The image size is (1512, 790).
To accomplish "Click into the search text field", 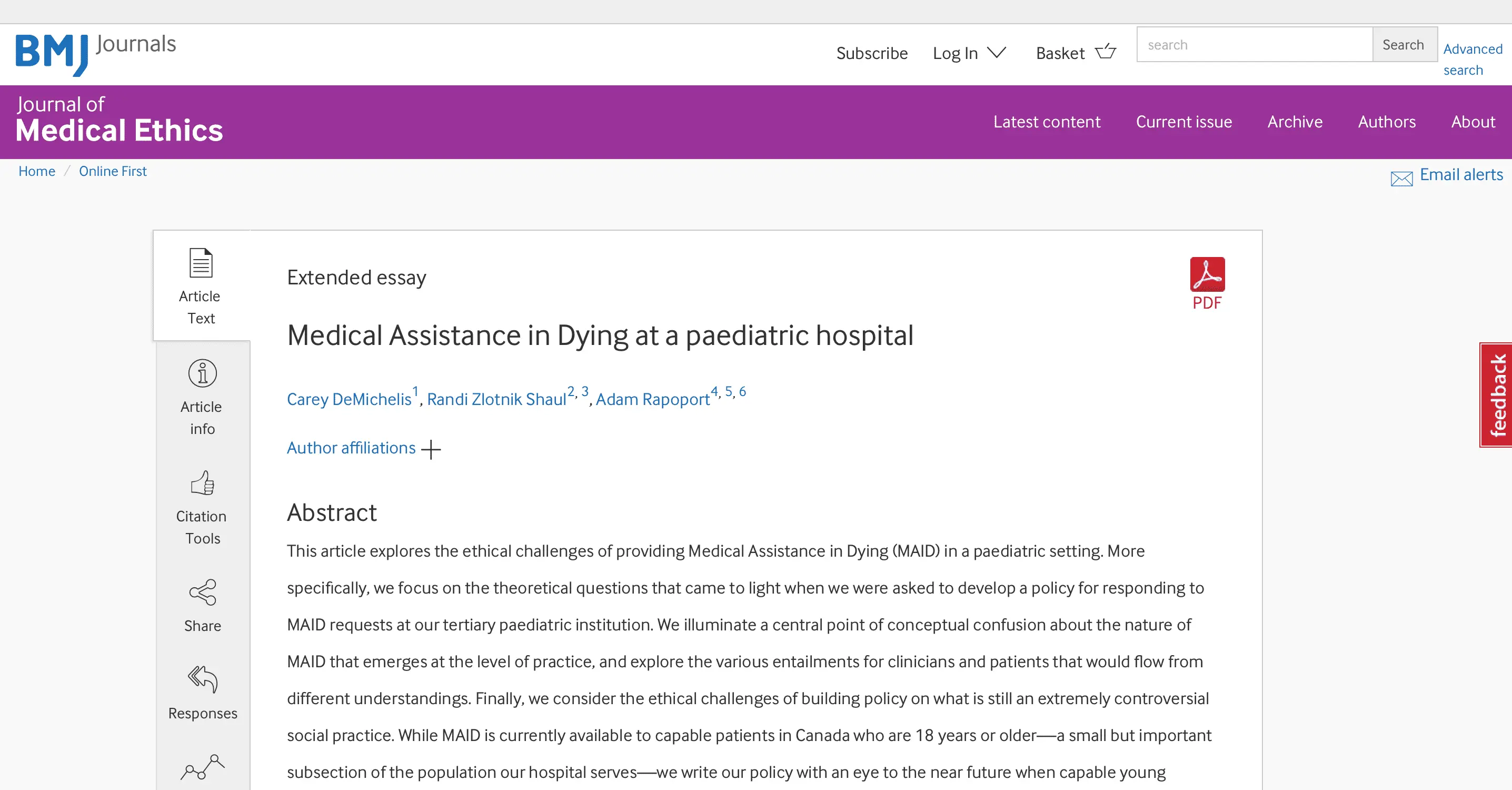I will pos(1254,45).
